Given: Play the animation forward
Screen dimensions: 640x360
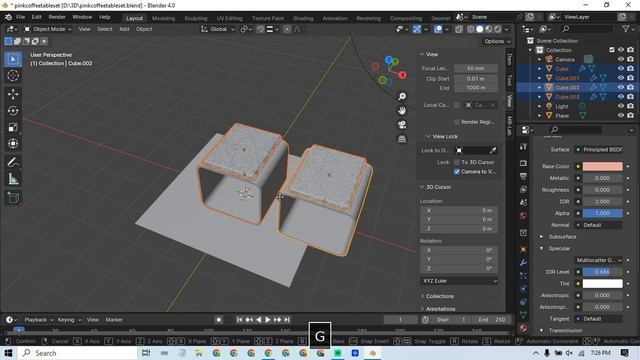Looking at the screenshot, I should (268, 320).
